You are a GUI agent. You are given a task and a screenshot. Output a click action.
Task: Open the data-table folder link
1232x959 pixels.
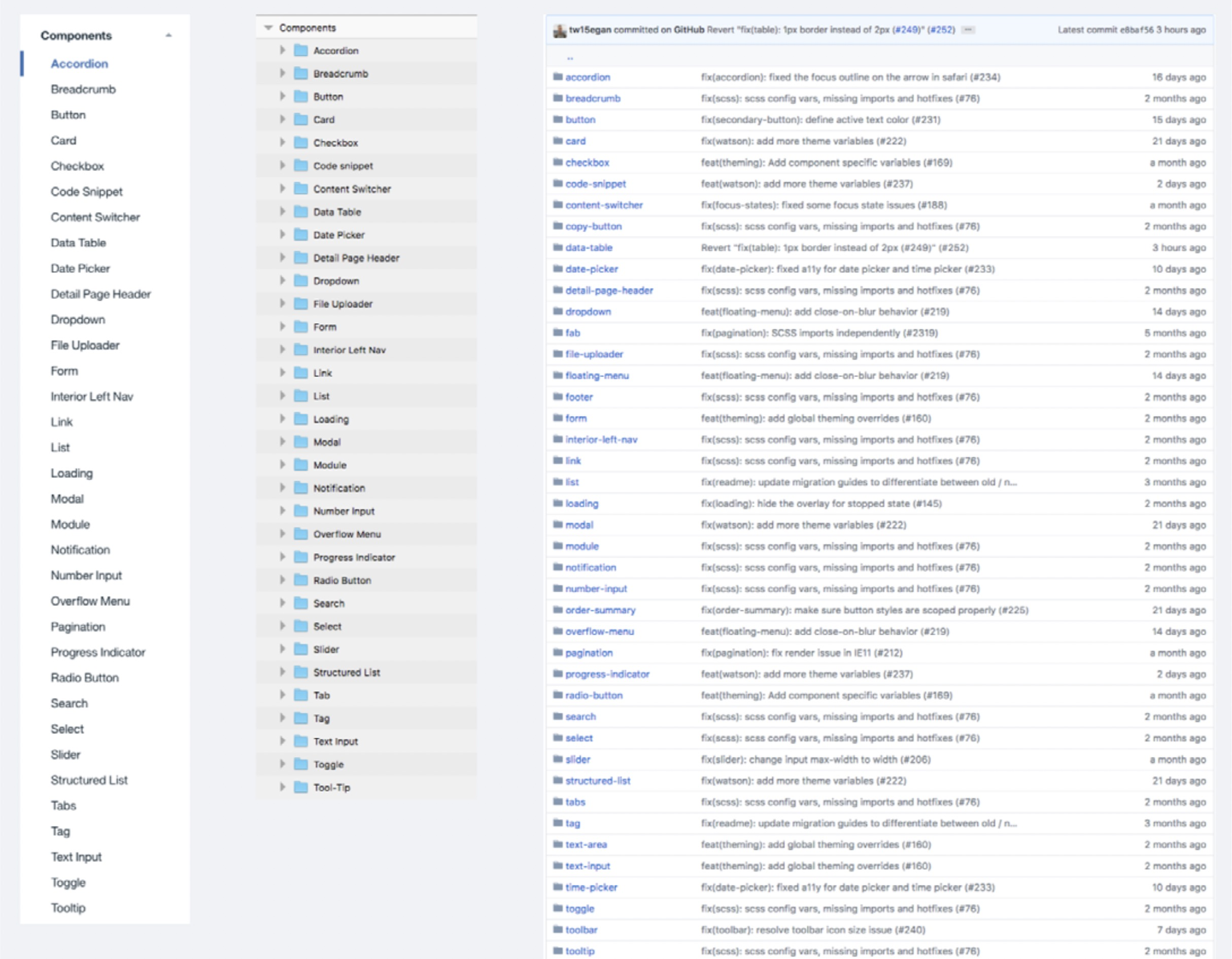click(589, 248)
